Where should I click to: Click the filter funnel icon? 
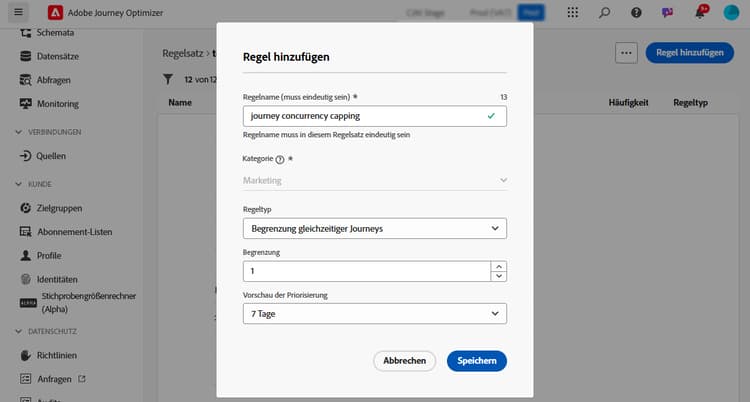[167, 79]
